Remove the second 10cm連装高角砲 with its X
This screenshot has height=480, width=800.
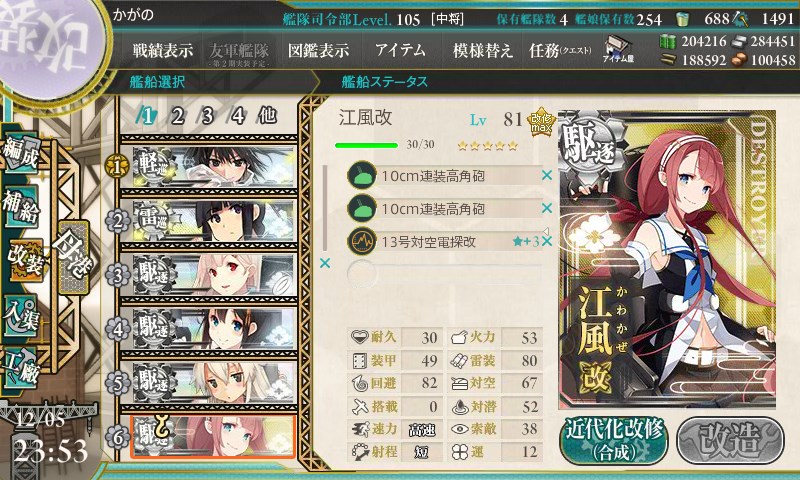[546, 208]
